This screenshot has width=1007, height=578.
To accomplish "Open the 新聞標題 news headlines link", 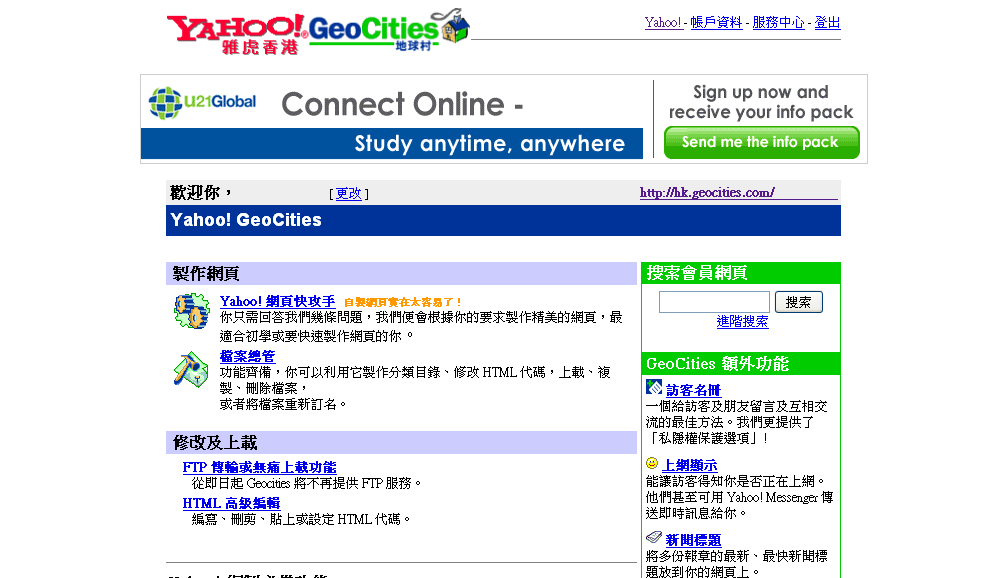I will point(694,540).
